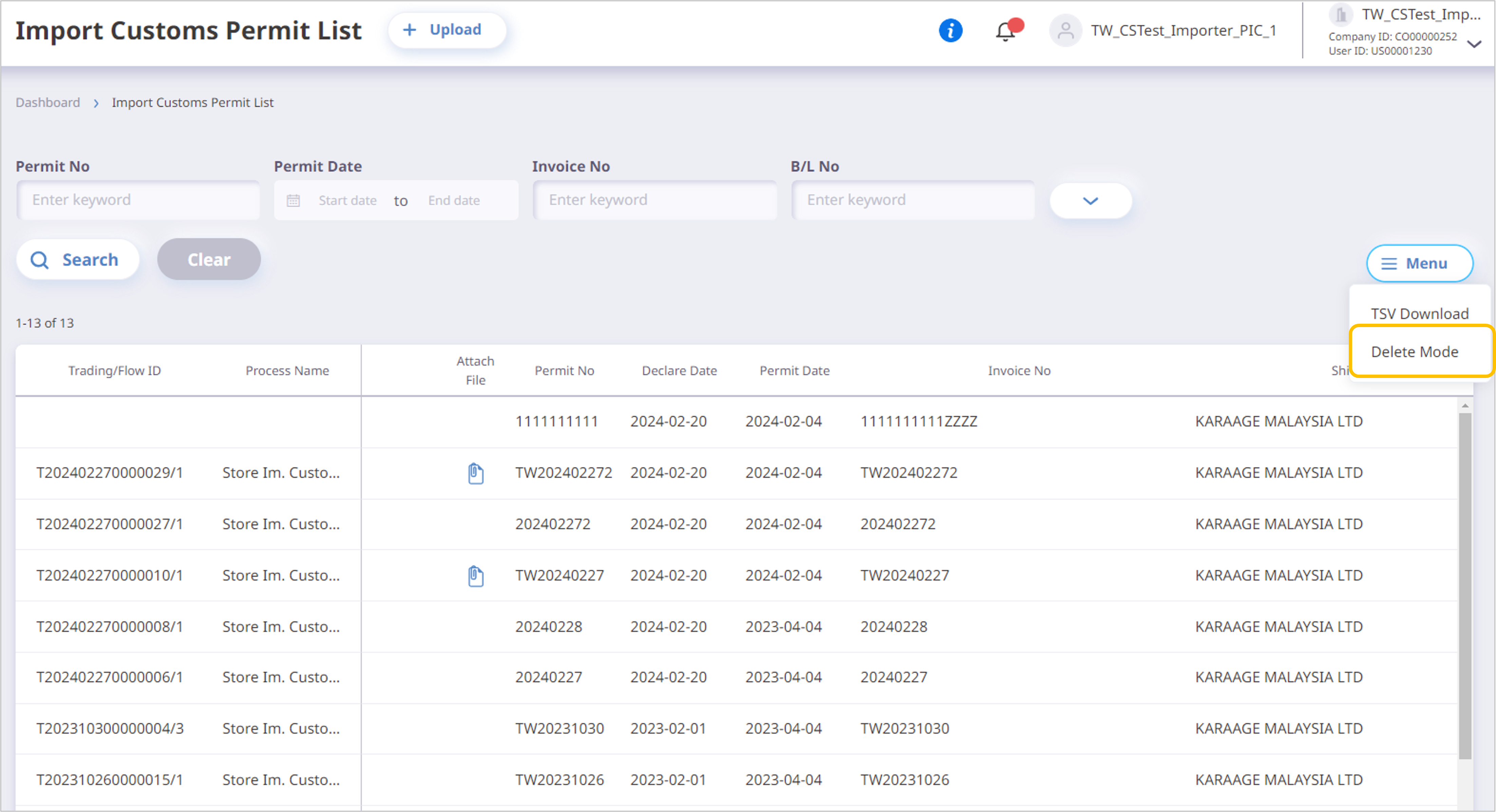
Task: Click the calendar icon in Permit Date
Action: click(x=293, y=201)
